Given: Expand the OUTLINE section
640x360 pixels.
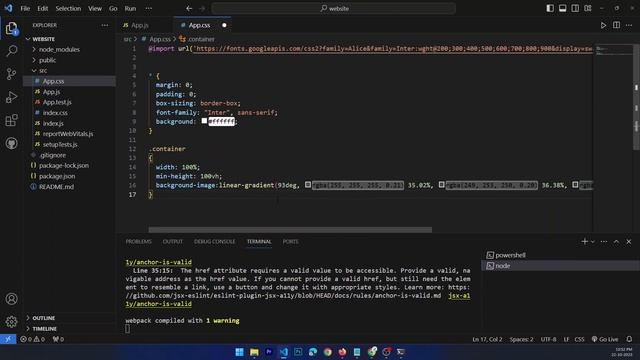Looking at the screenshot, I should tap(43, 318).
